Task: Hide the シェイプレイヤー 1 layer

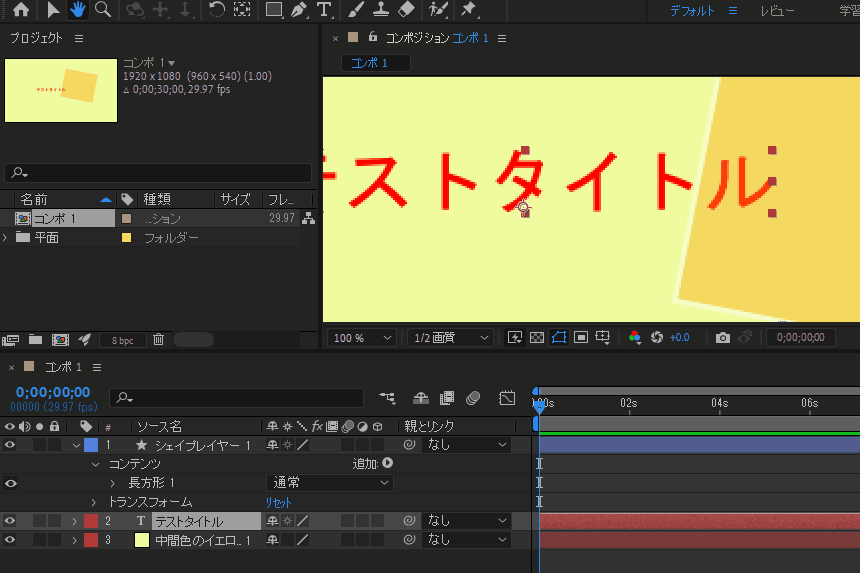Action: click(x=10, y=445)
